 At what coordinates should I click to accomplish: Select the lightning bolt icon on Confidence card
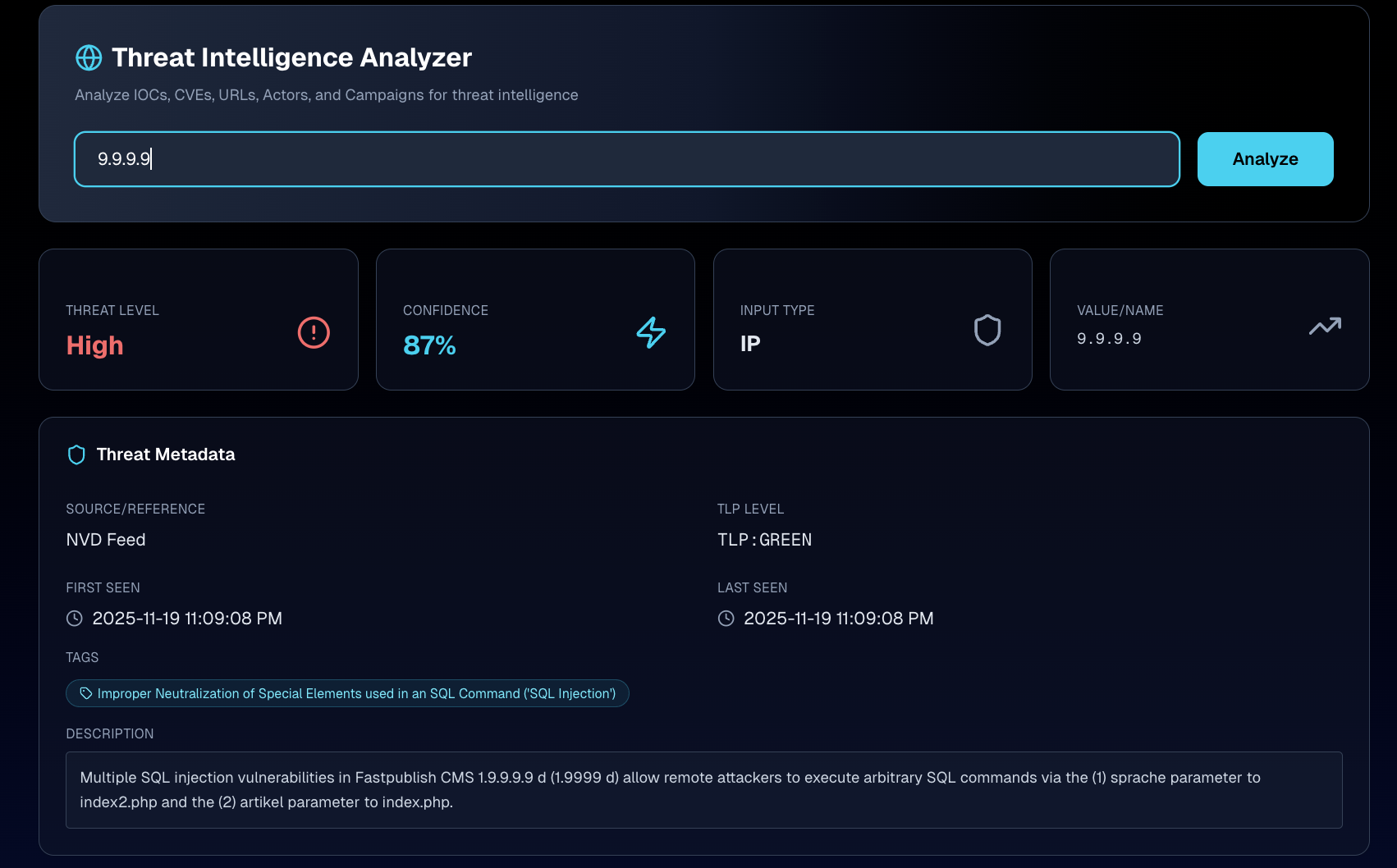650,333
